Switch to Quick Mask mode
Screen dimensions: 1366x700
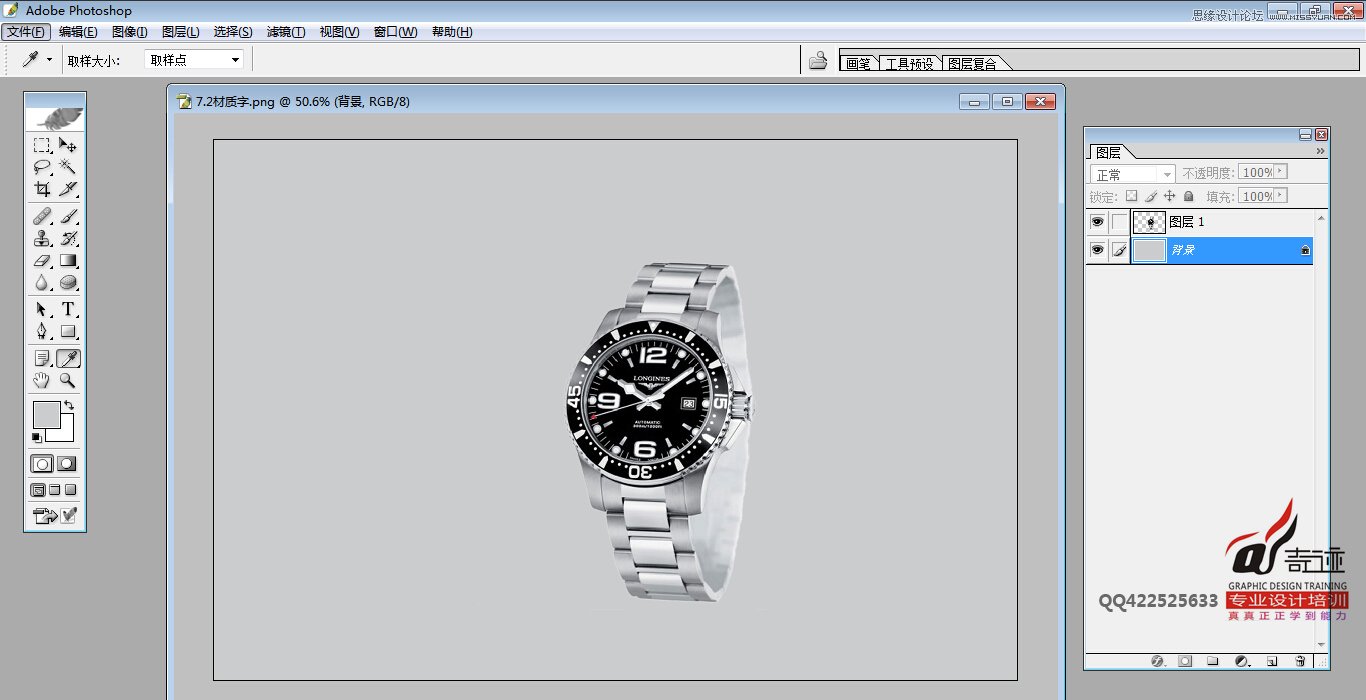pos(67,464)
